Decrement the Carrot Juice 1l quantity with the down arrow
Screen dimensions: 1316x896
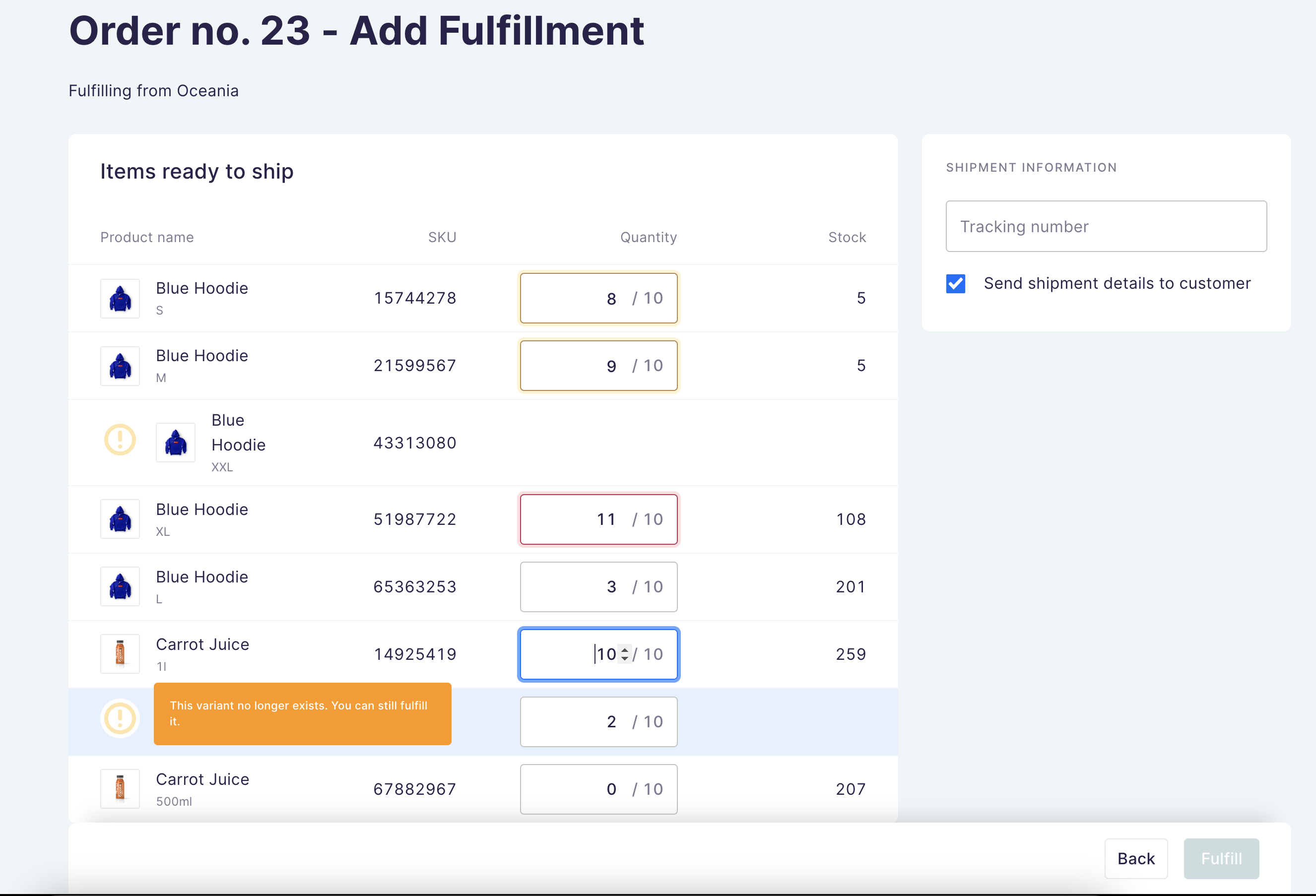(624, 658)
